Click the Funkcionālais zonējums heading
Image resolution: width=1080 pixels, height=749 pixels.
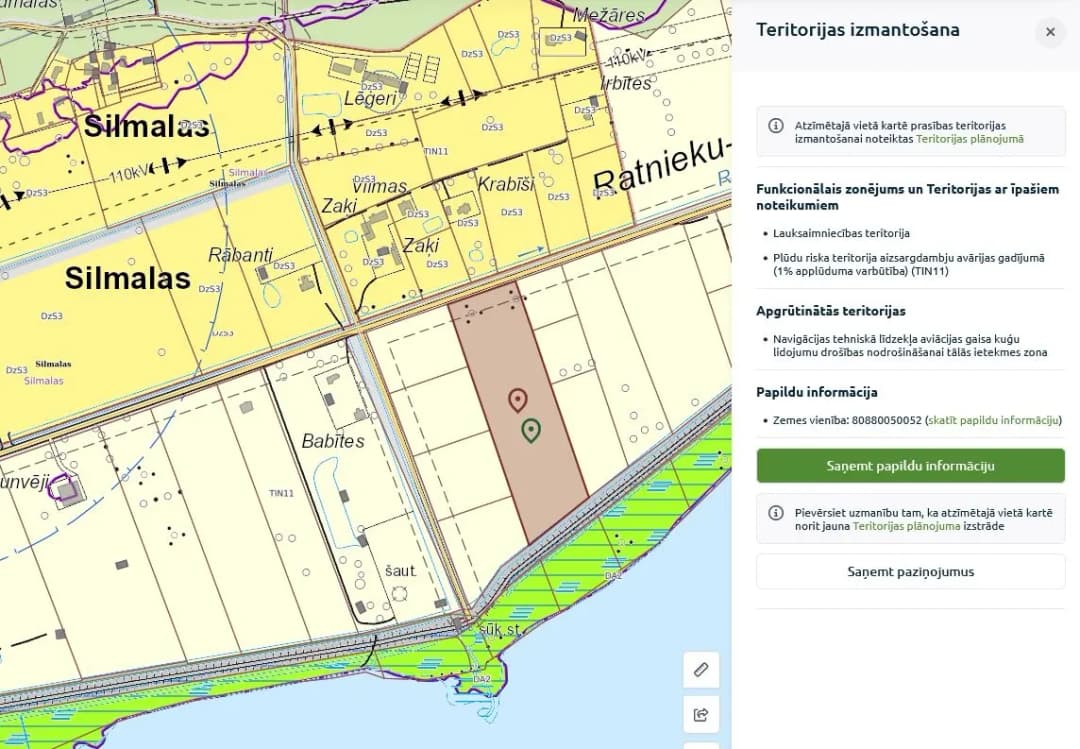[x=907, y=197]
